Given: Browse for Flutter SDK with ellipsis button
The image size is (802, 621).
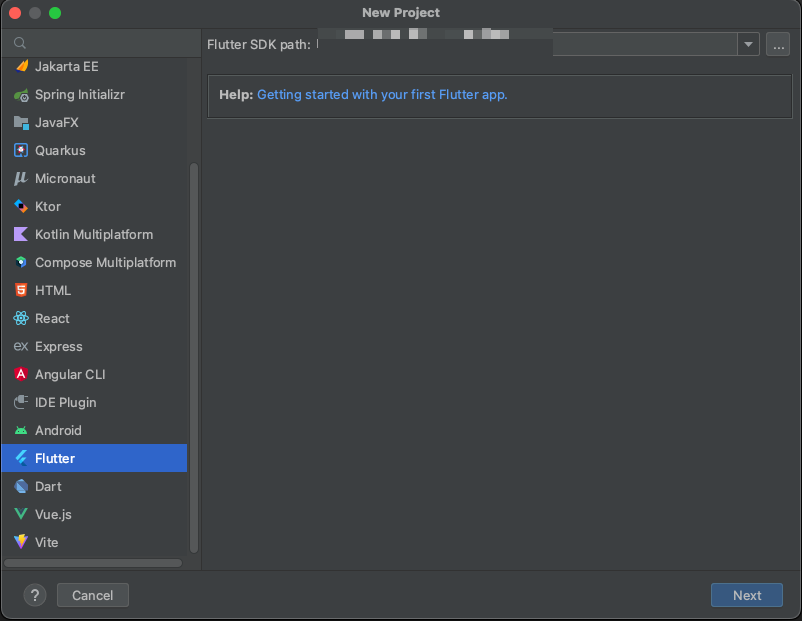Looking at the screenshot, I should pos(778,45).
